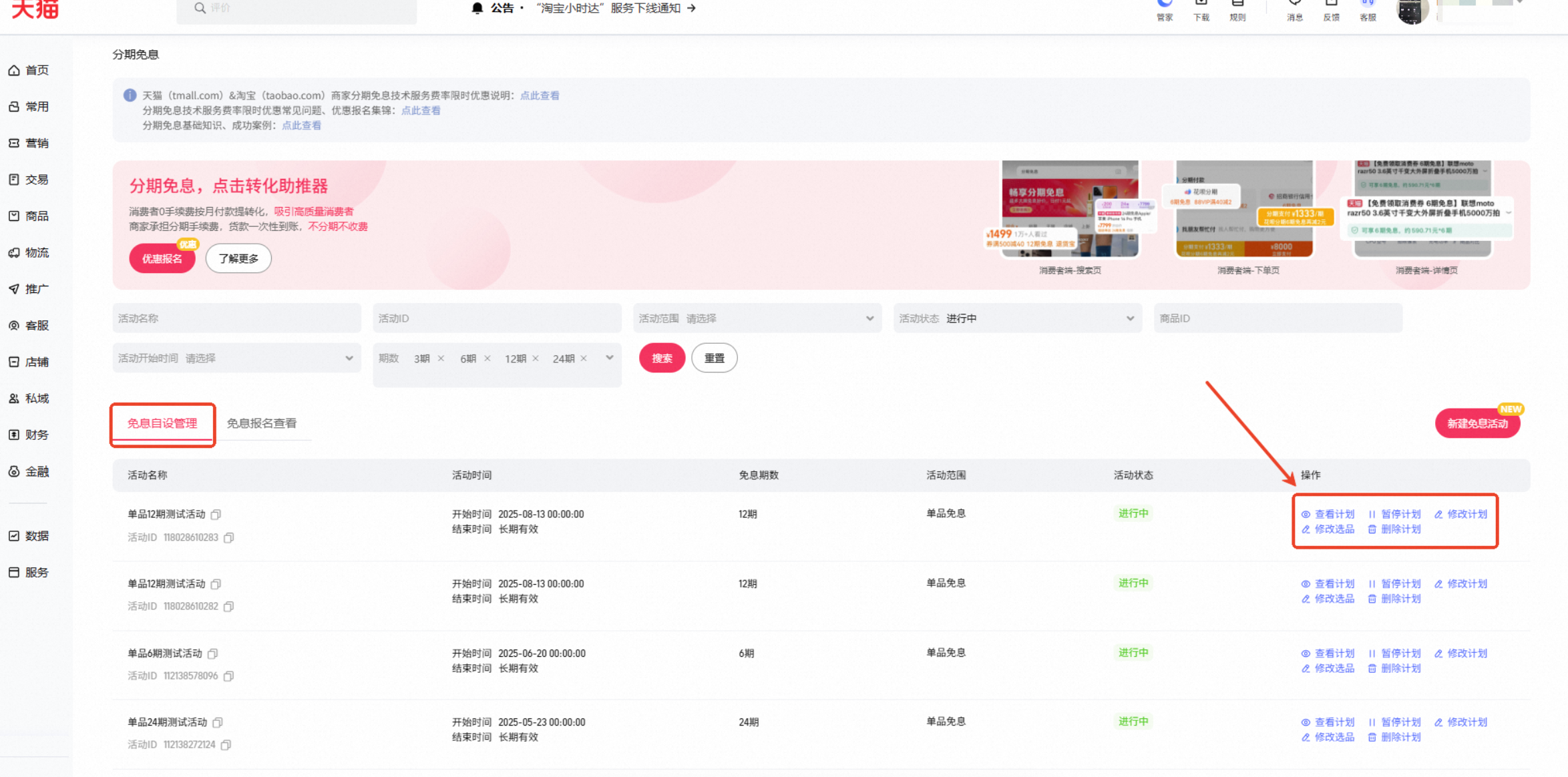Switch to the 免息自设管理 tab
1568x777 pixels.
point(162,424)
